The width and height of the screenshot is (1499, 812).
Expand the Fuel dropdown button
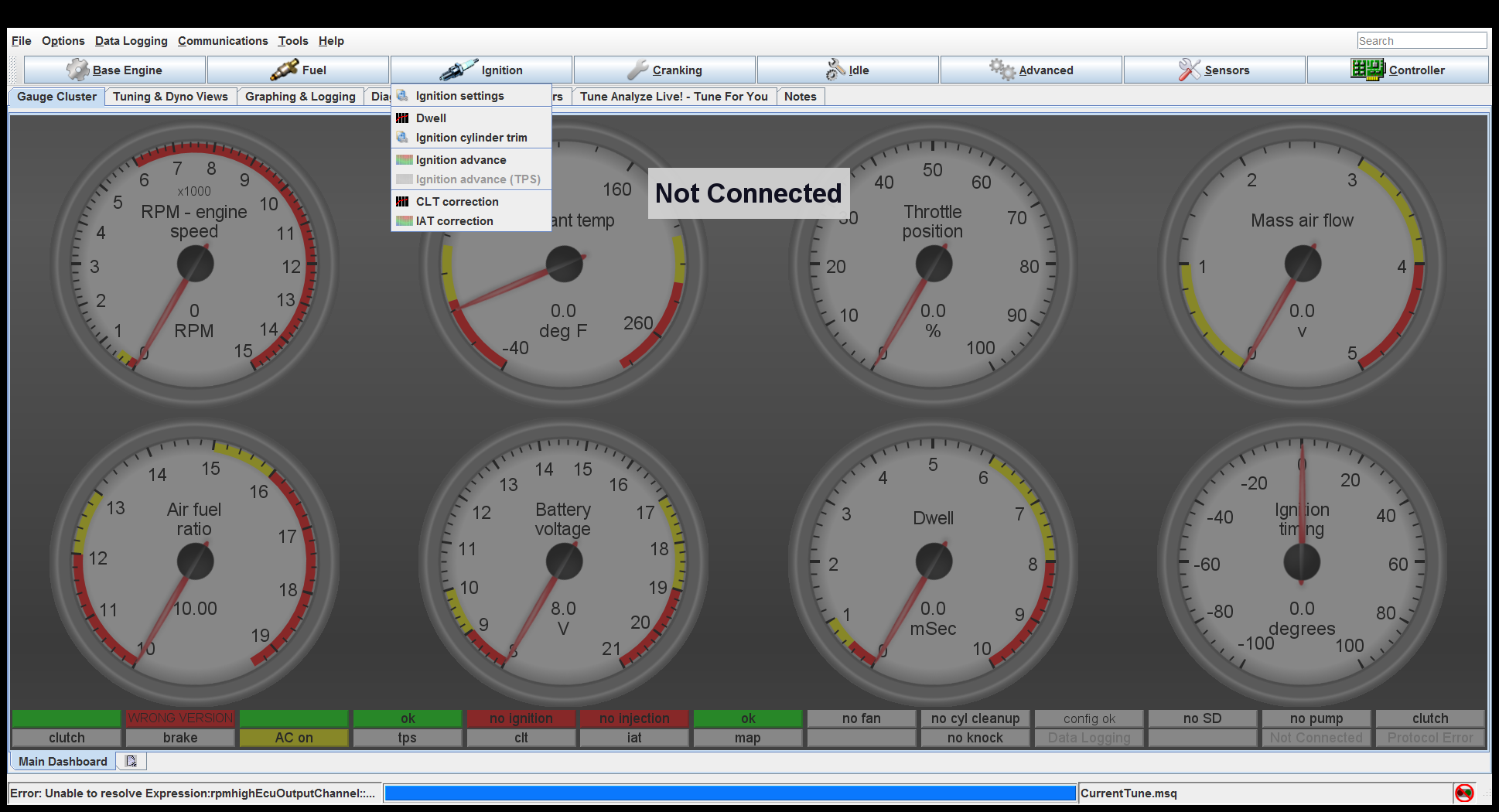click(x=298, y=70)
